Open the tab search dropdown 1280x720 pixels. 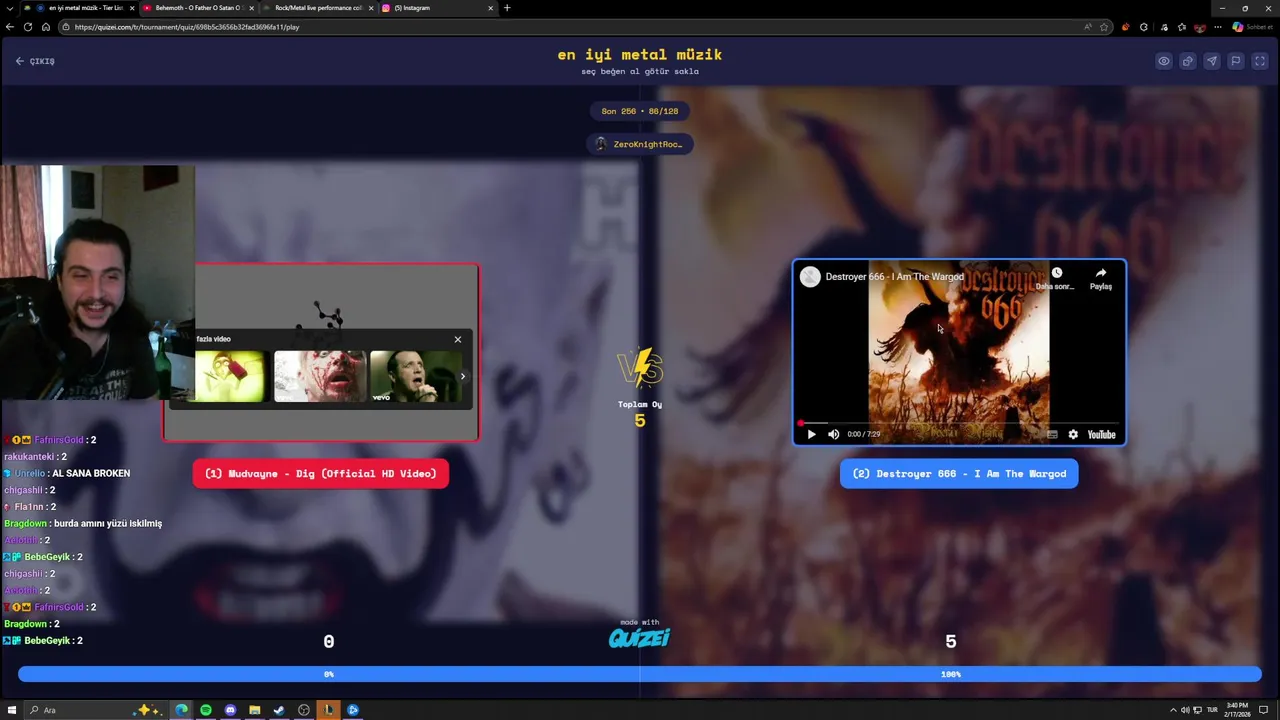click(x=10, y=8)
